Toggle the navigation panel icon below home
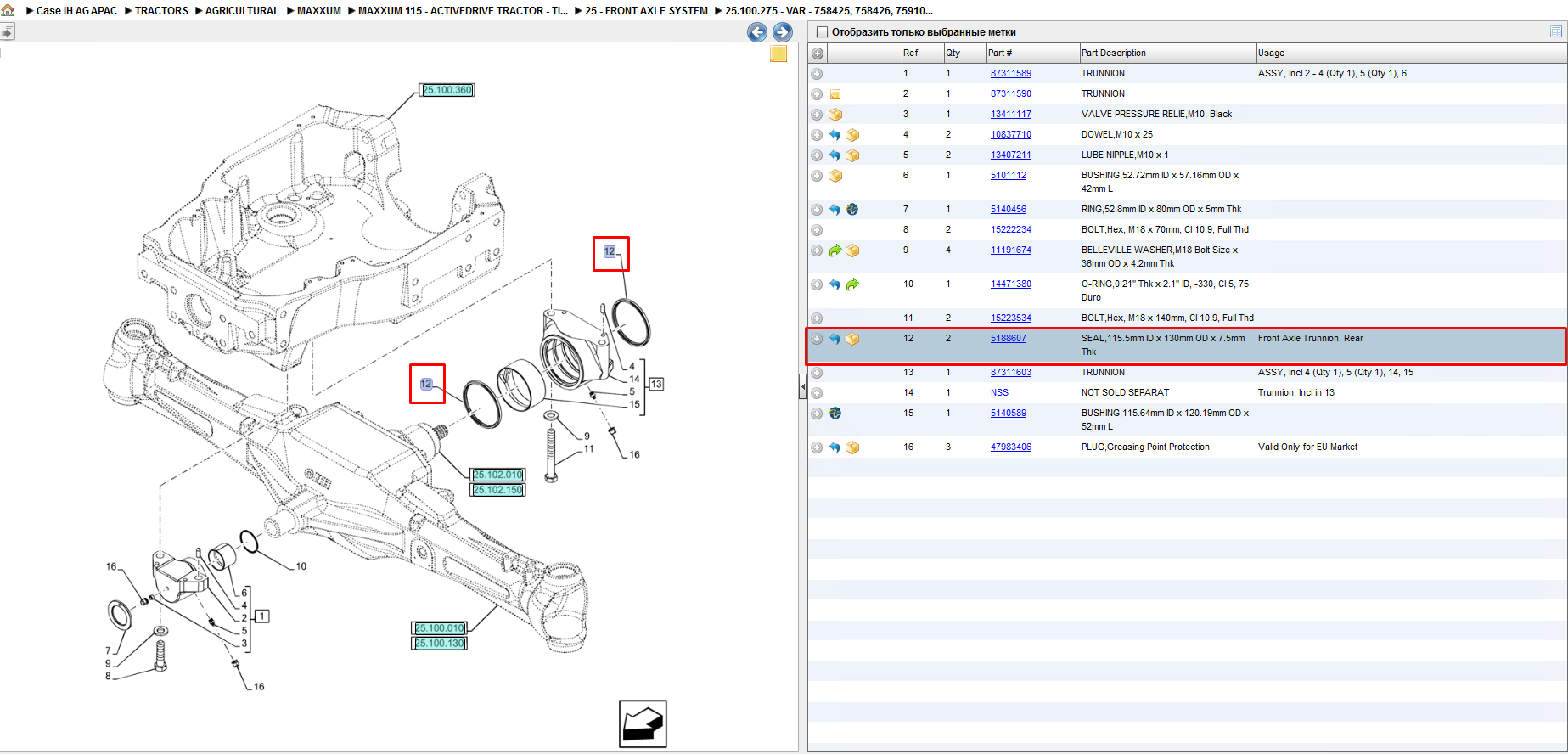Image resolution: width=1568 pixels, height=754 pixels. tap(8, 31)
